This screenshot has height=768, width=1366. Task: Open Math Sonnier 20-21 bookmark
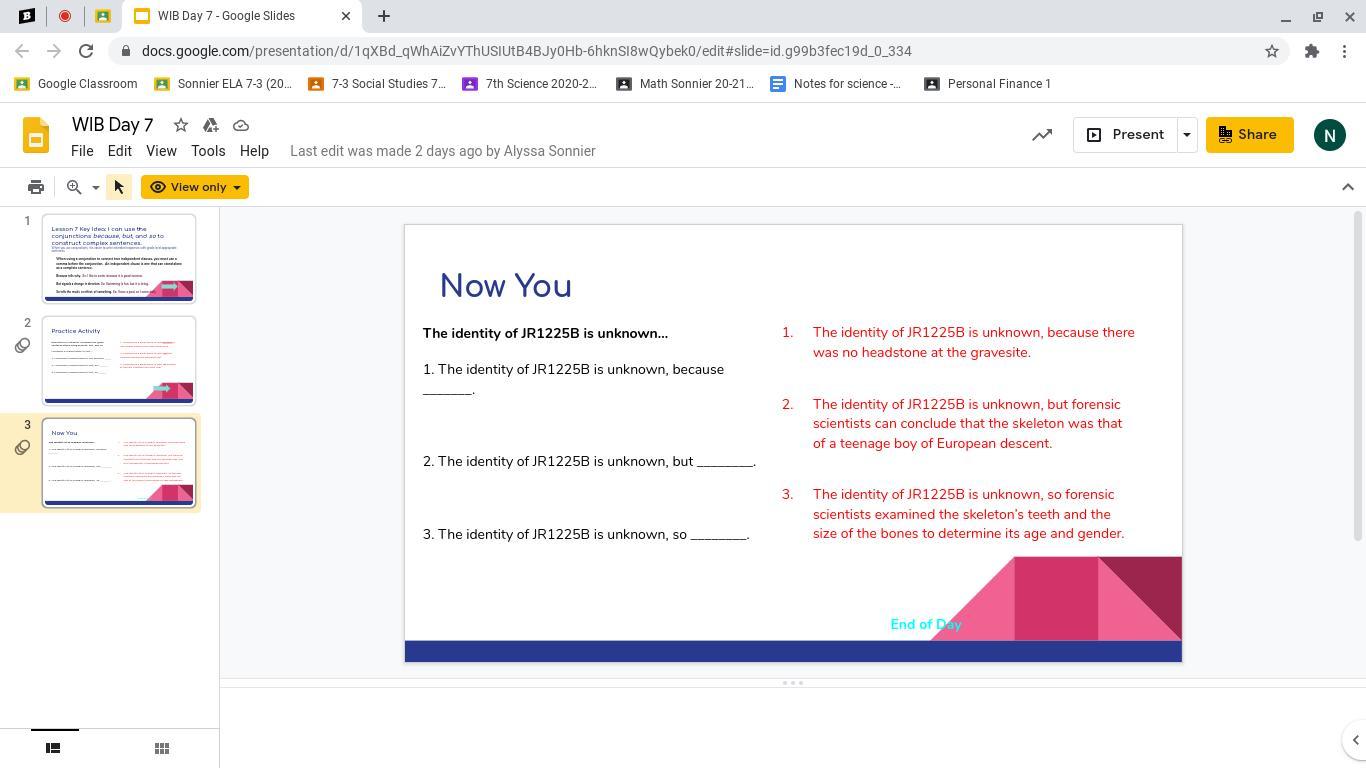[685, 84]
